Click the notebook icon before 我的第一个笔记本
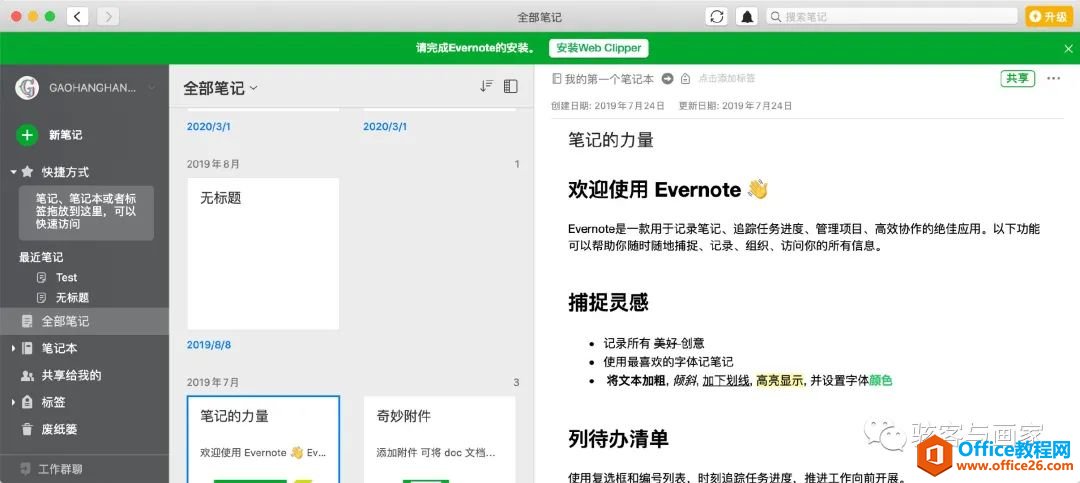Screen dimensions: 1080x483 coord(557,79)
